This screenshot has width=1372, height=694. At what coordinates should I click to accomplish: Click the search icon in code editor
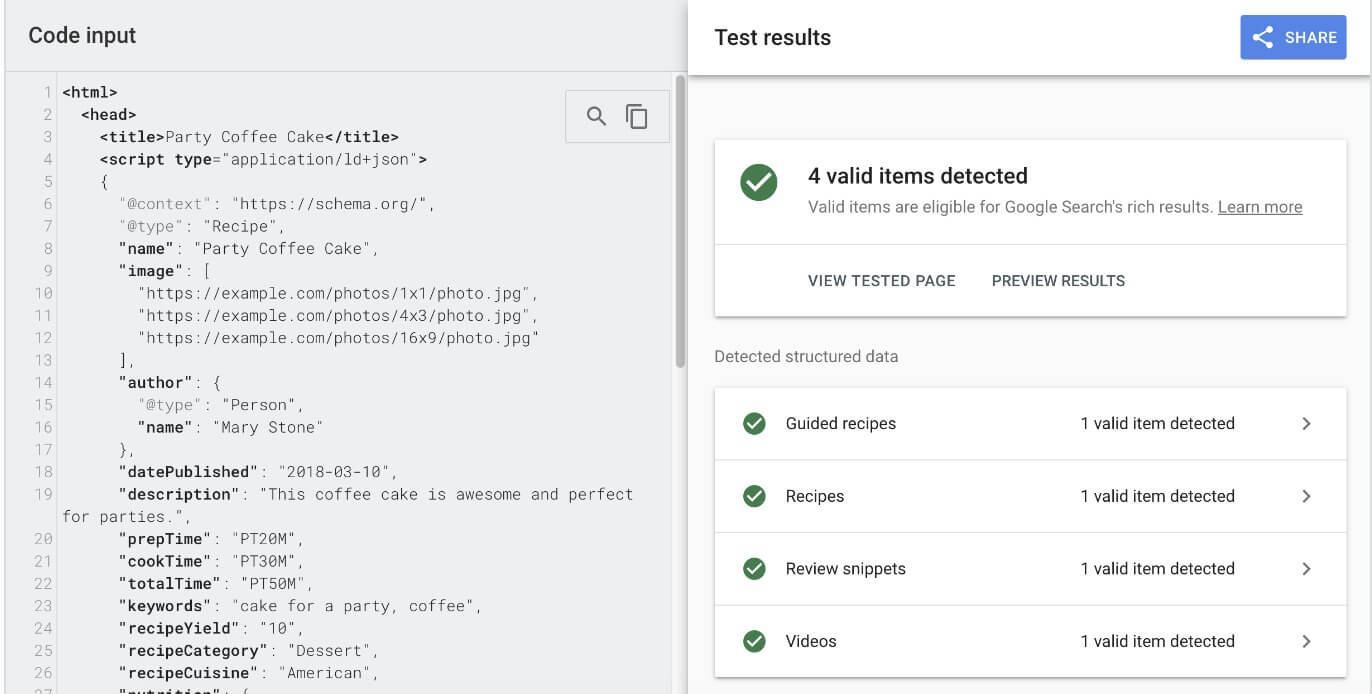(x=597, y=117)
